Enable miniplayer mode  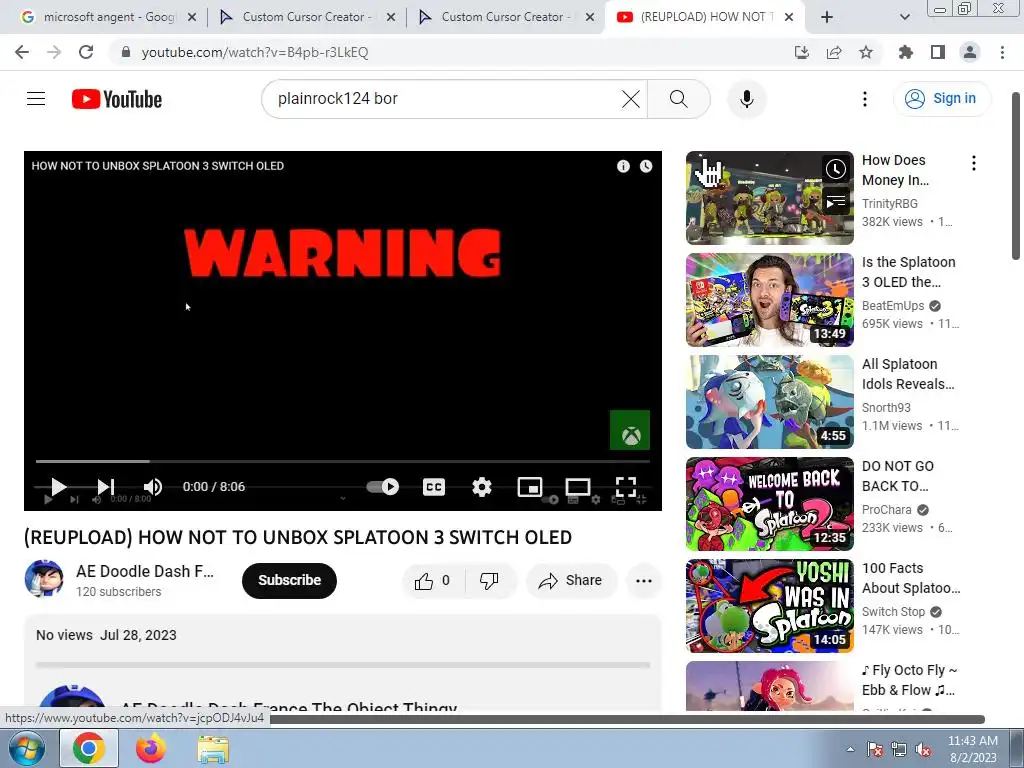point(530,487)
